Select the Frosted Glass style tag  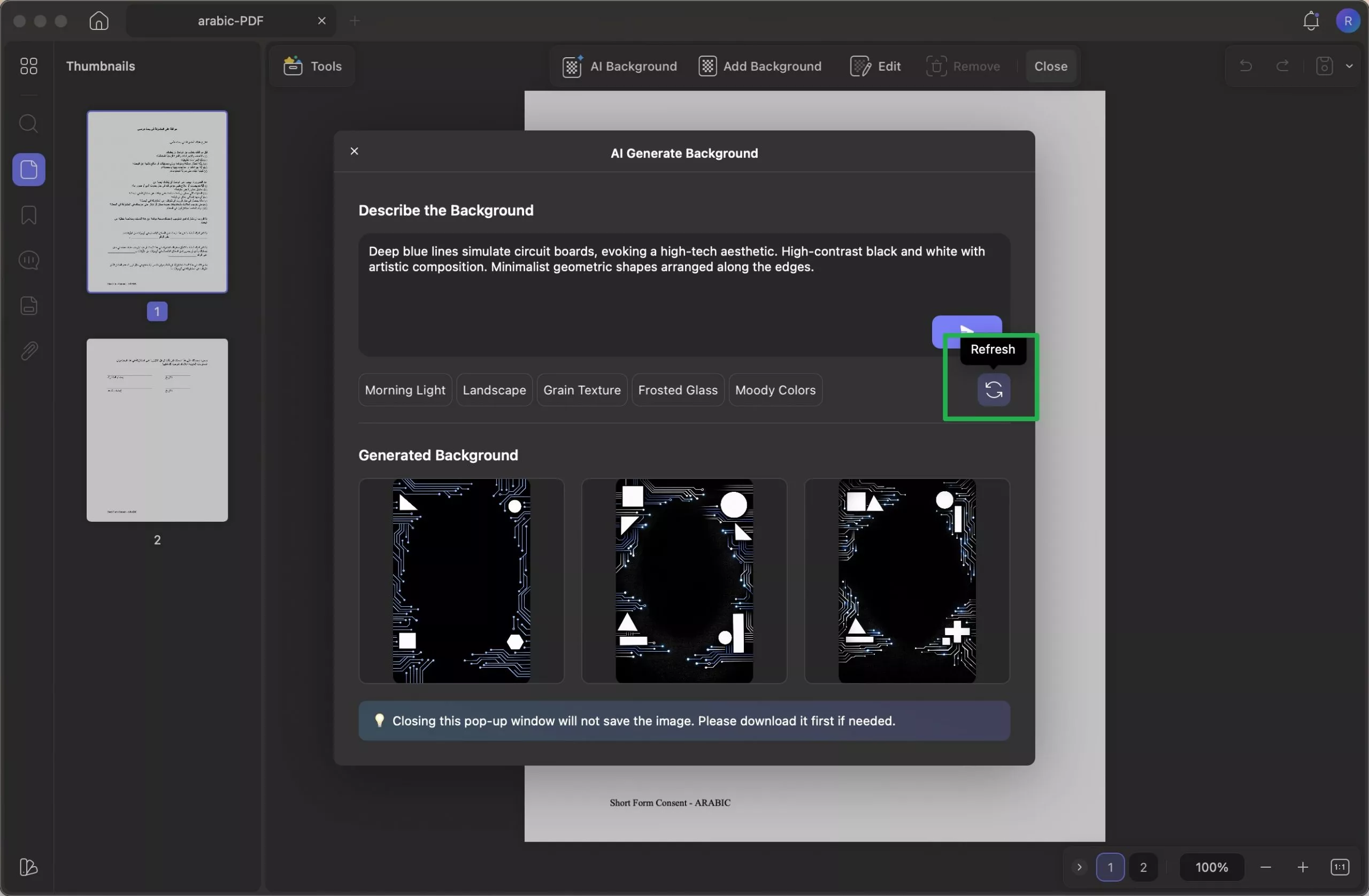pos(678,390)
